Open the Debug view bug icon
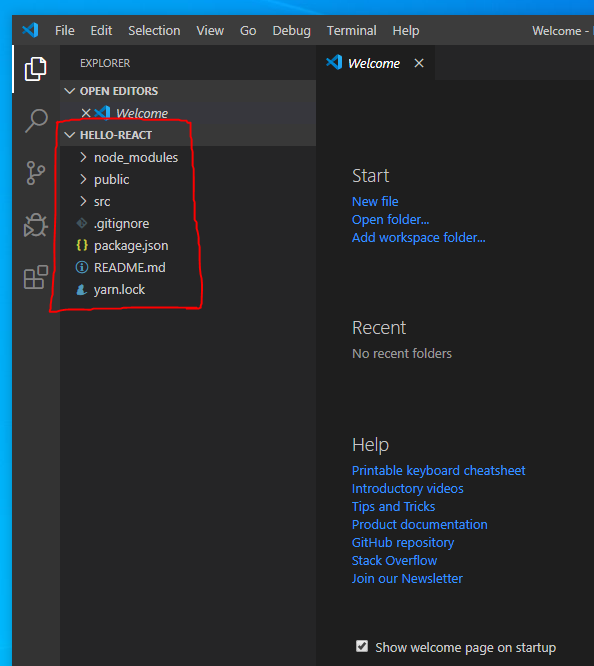The width and height of the screenshot is (594, 666). click(36, 225)
